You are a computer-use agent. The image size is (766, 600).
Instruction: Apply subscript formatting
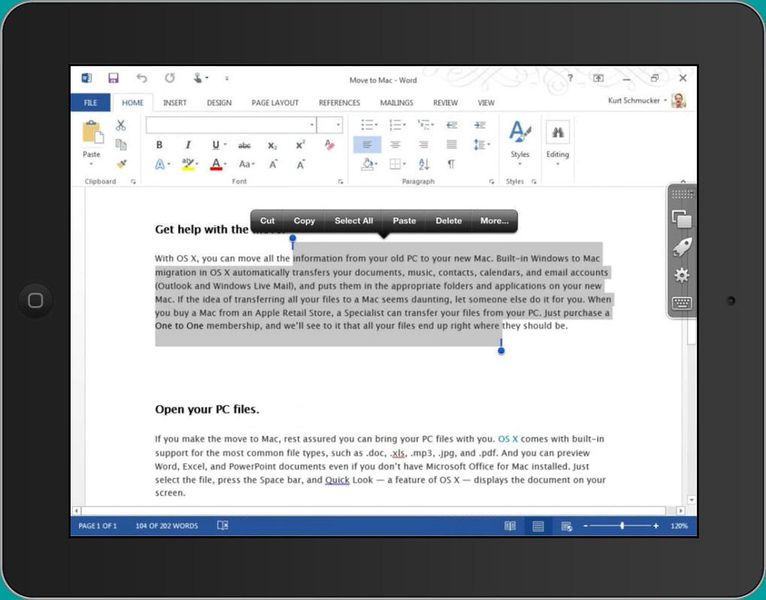coord(272,145)
